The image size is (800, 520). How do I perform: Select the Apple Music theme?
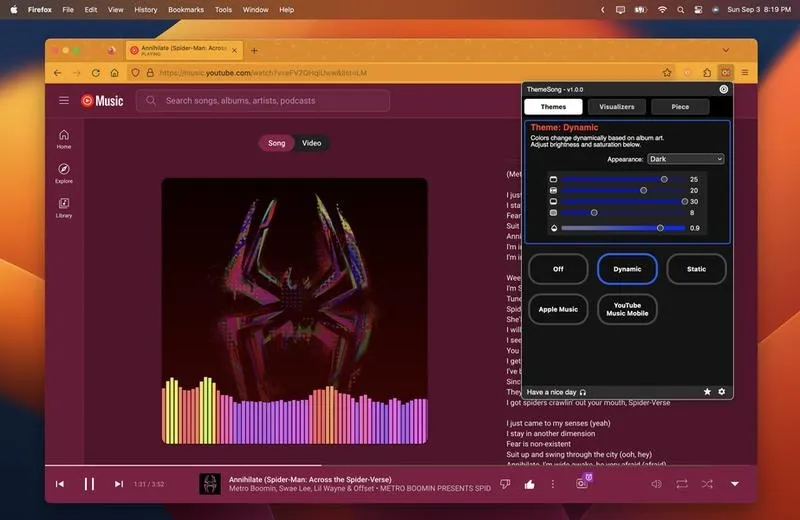pyautogui.click(x=558, y=309)
